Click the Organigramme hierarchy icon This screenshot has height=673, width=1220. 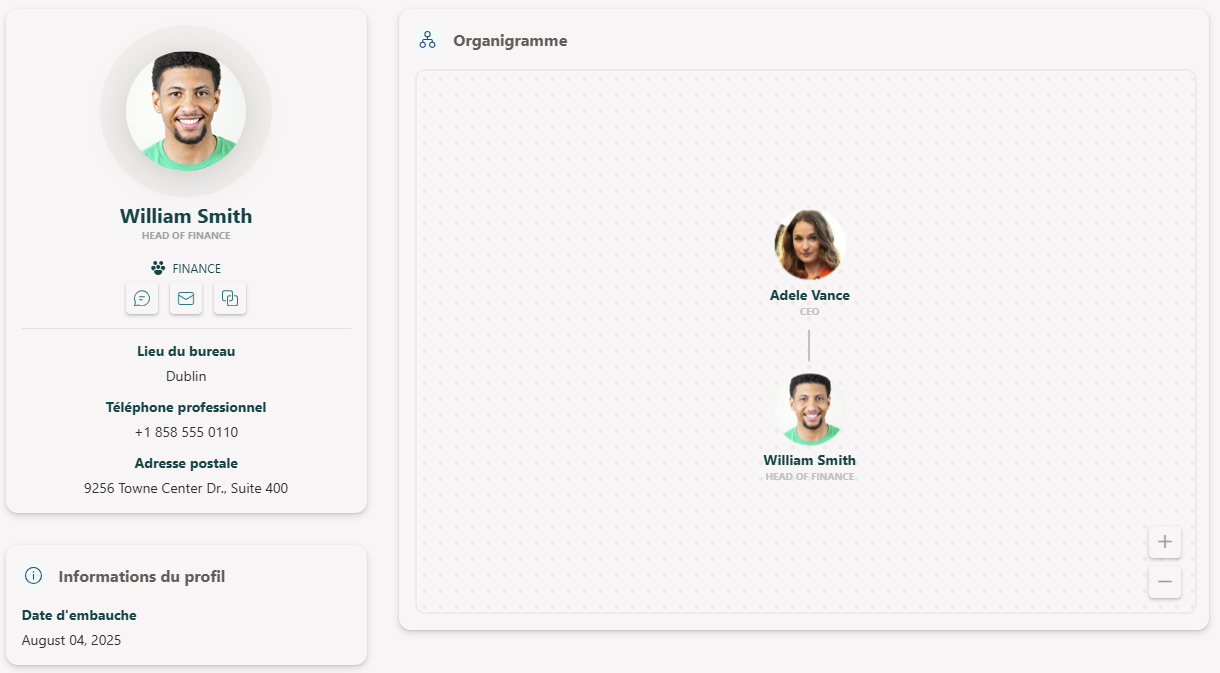[427, 40]
